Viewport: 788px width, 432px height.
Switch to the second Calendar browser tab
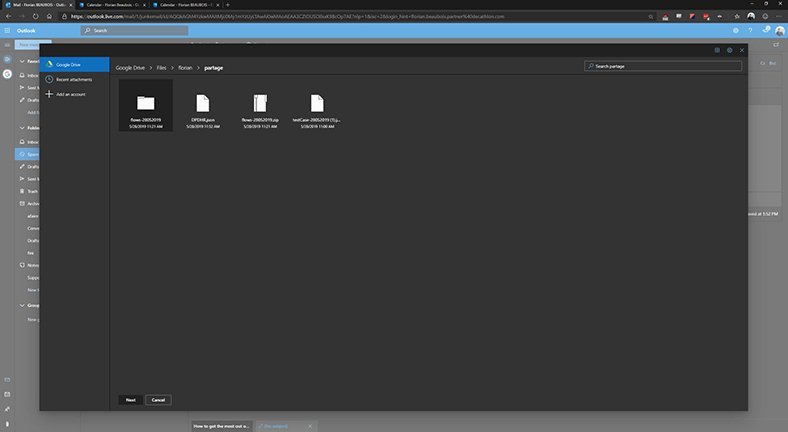click(185, 5)
